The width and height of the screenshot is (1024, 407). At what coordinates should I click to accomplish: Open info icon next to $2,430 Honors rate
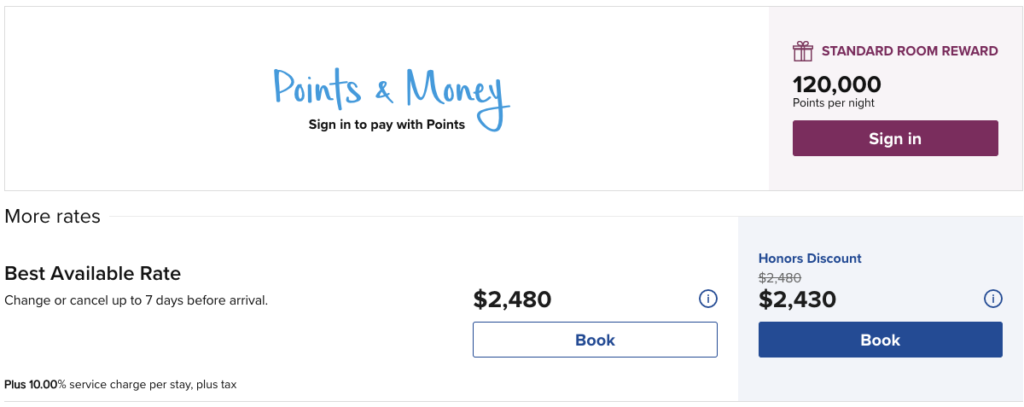pyautogui.click(x=992, y=299)
